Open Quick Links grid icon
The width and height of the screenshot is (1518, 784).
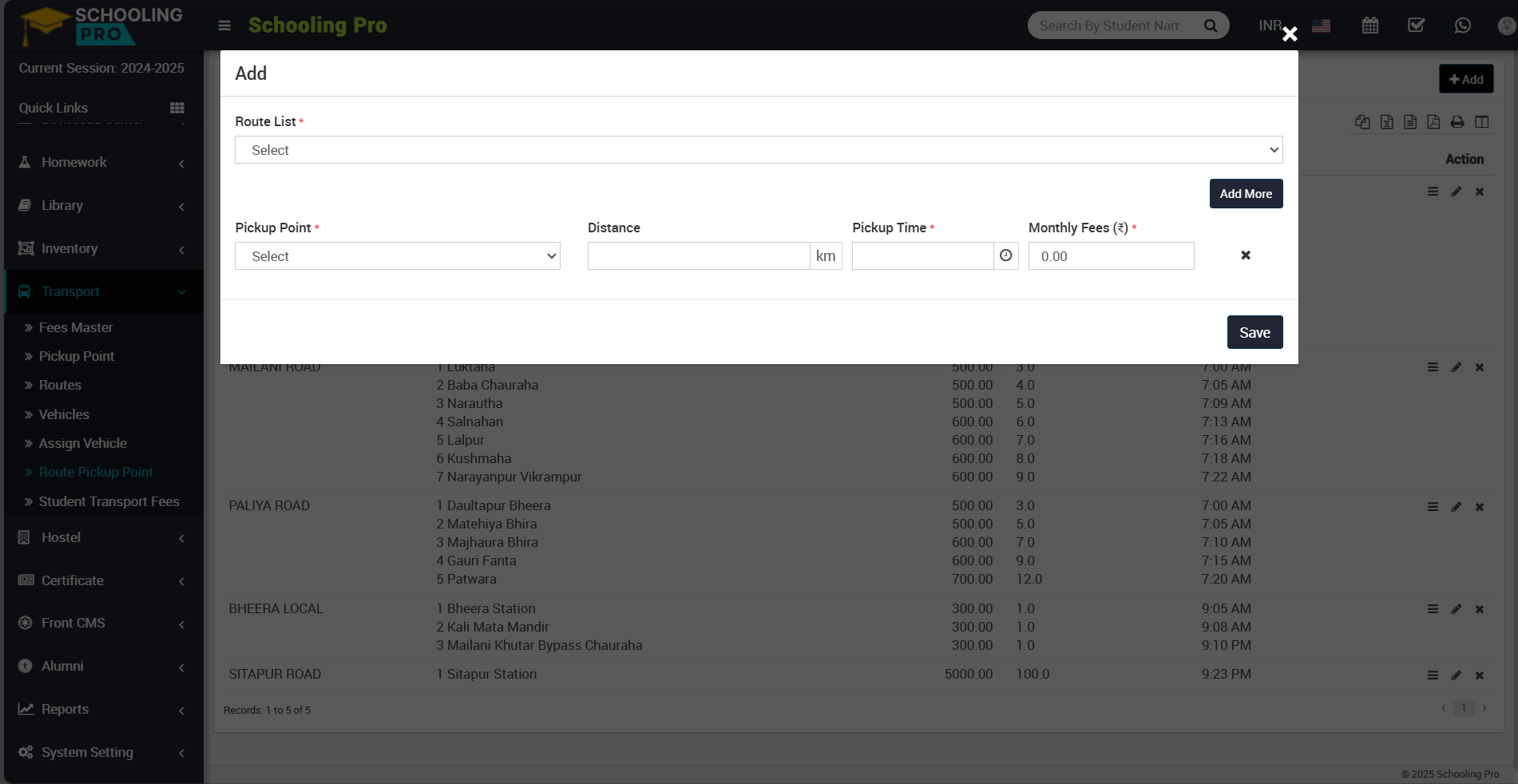click(x=177, y=108)
